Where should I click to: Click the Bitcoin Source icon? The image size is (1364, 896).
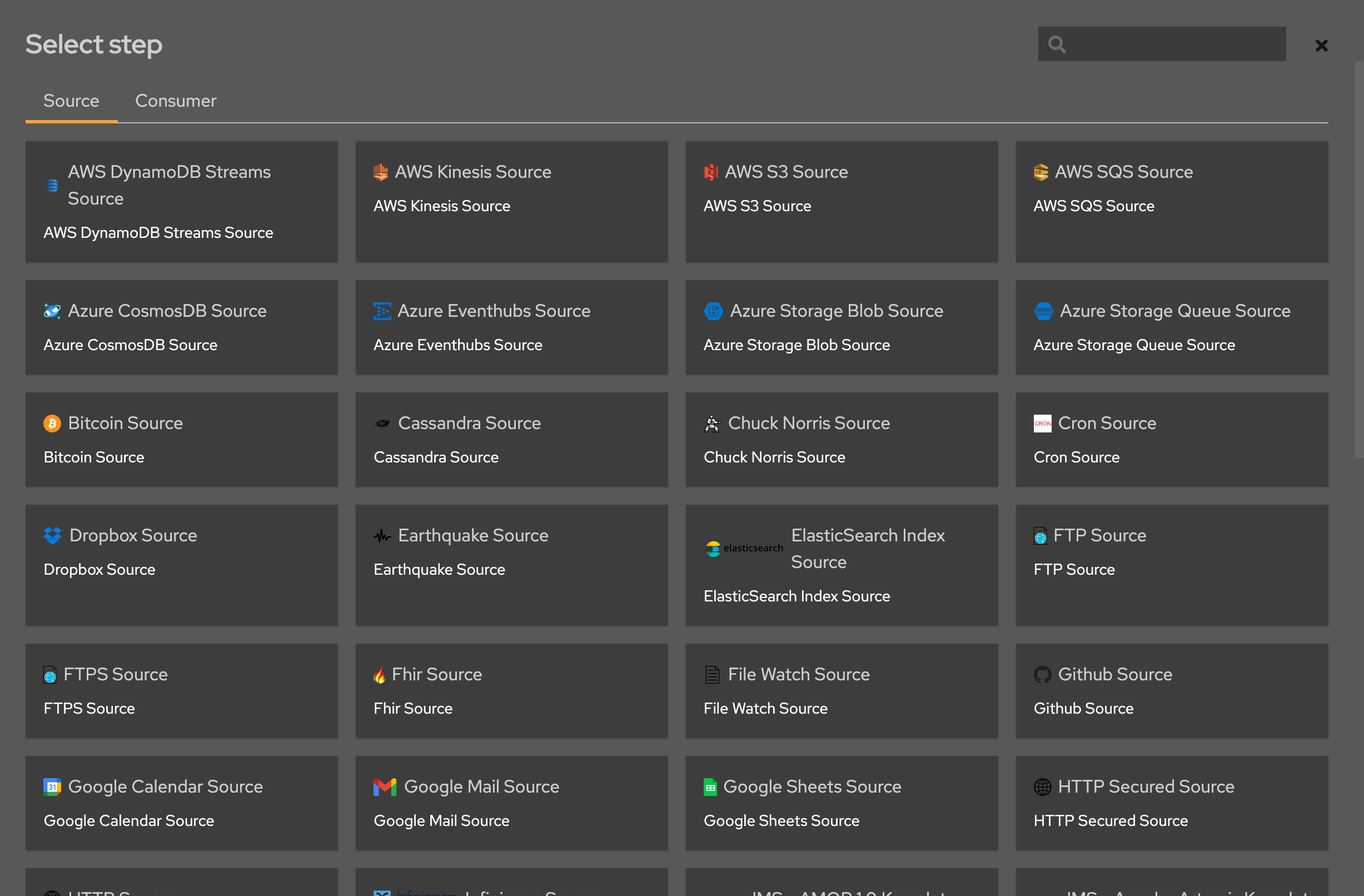coord(51,422)
